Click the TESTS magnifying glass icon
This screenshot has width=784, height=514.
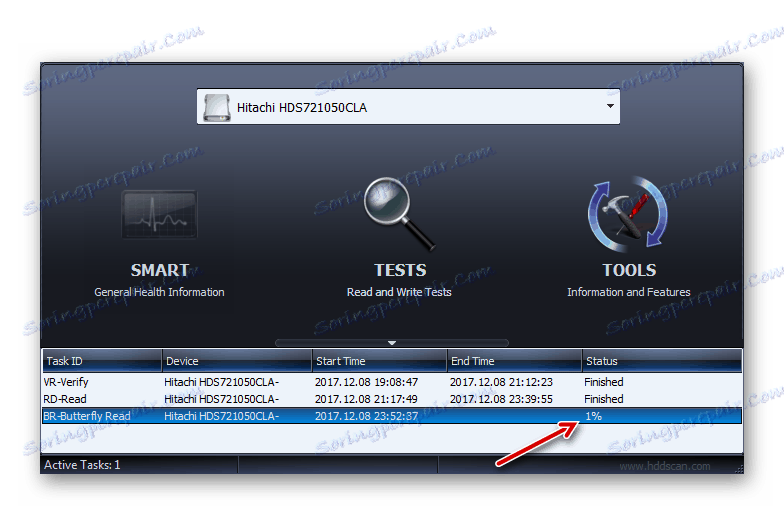(x=400, y=214)
